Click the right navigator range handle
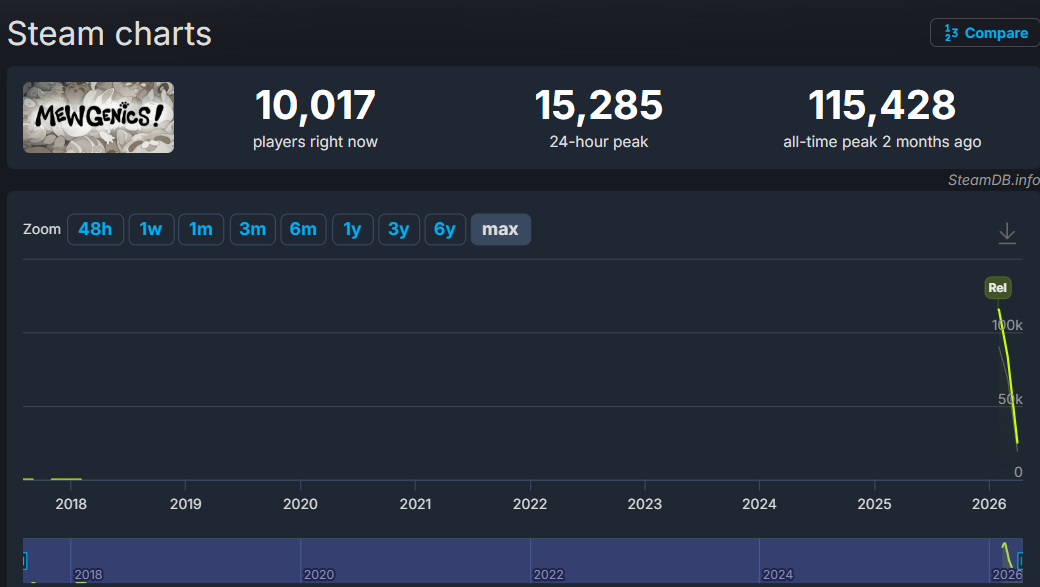Viewport: 1040px width, 587px height. [x=1020, y=561]
